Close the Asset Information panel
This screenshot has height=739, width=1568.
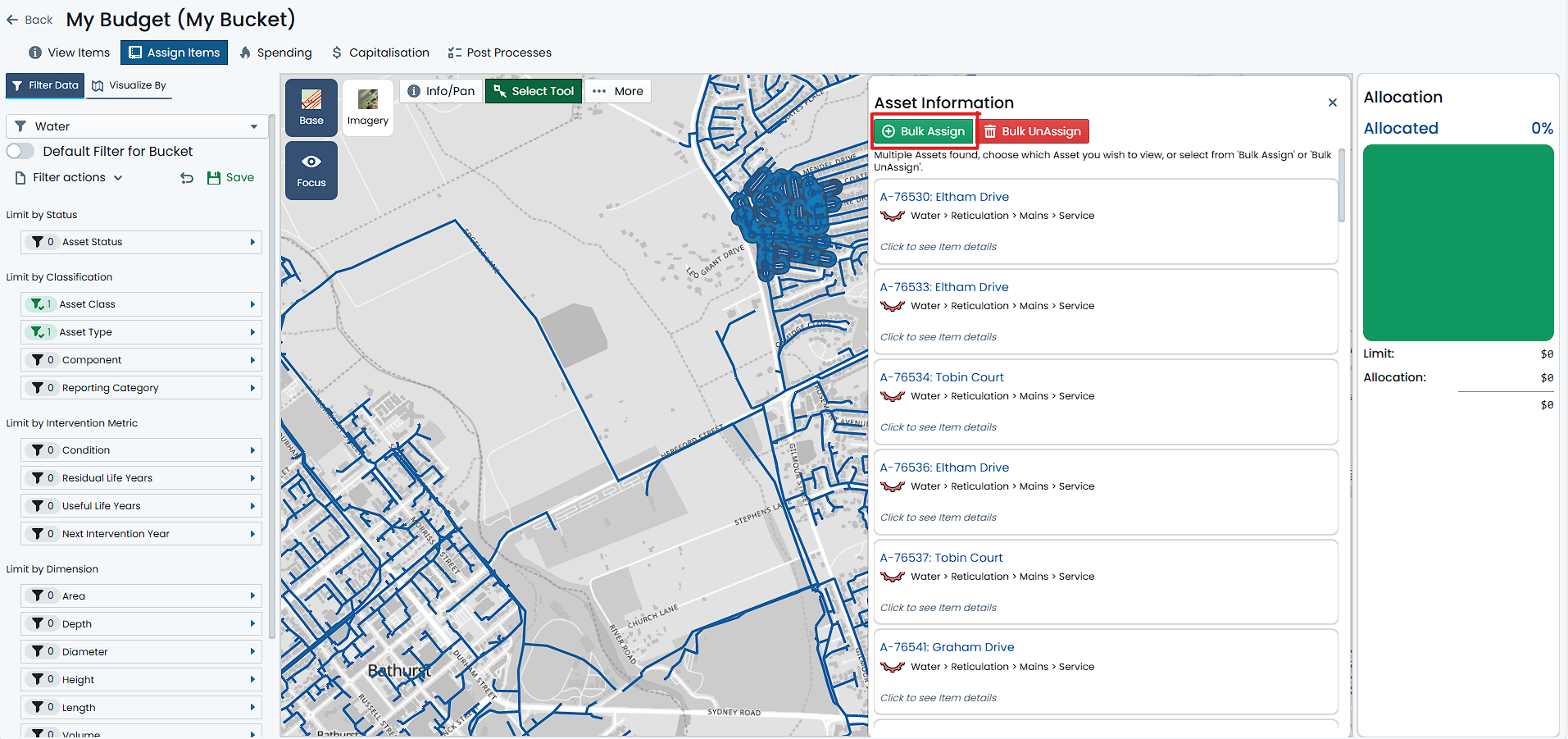(1333, 103)
